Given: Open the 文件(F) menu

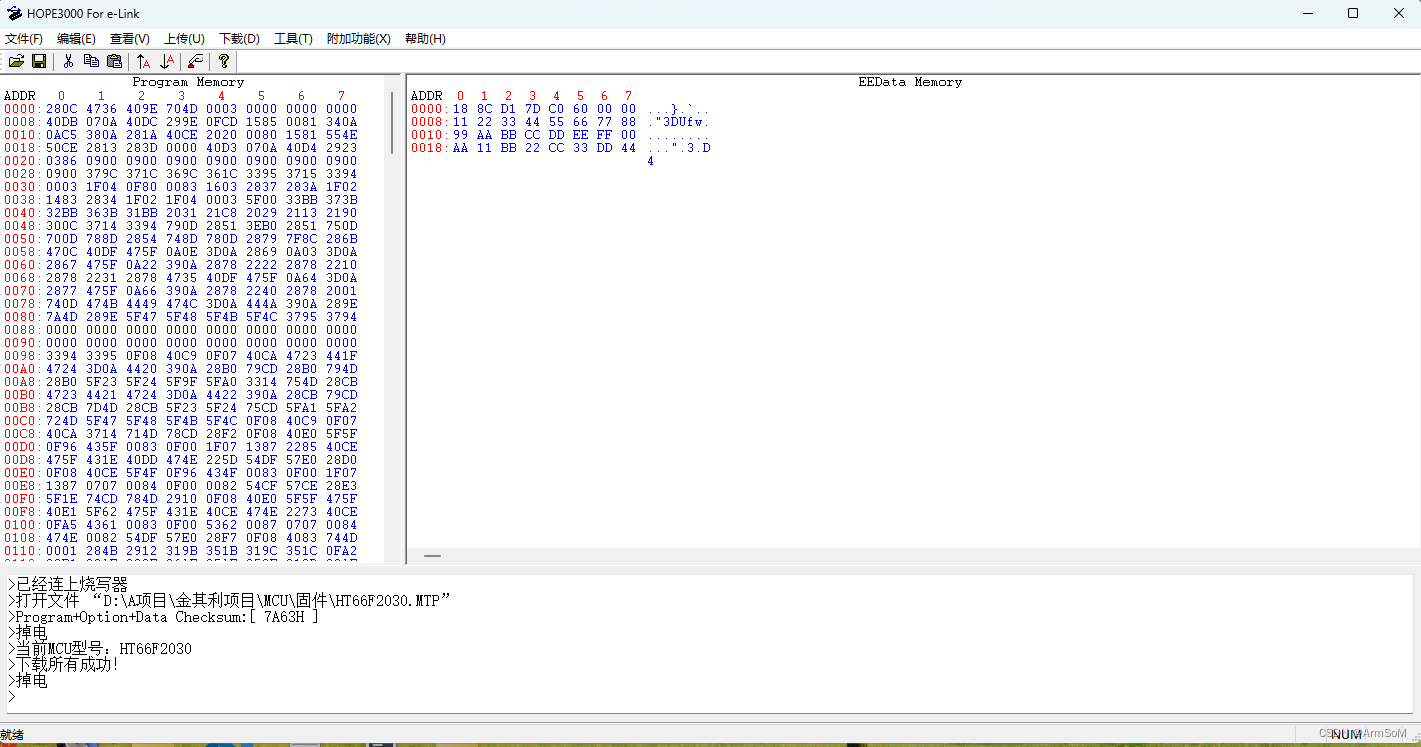Looking at the screenshot, I should (24, 39).
